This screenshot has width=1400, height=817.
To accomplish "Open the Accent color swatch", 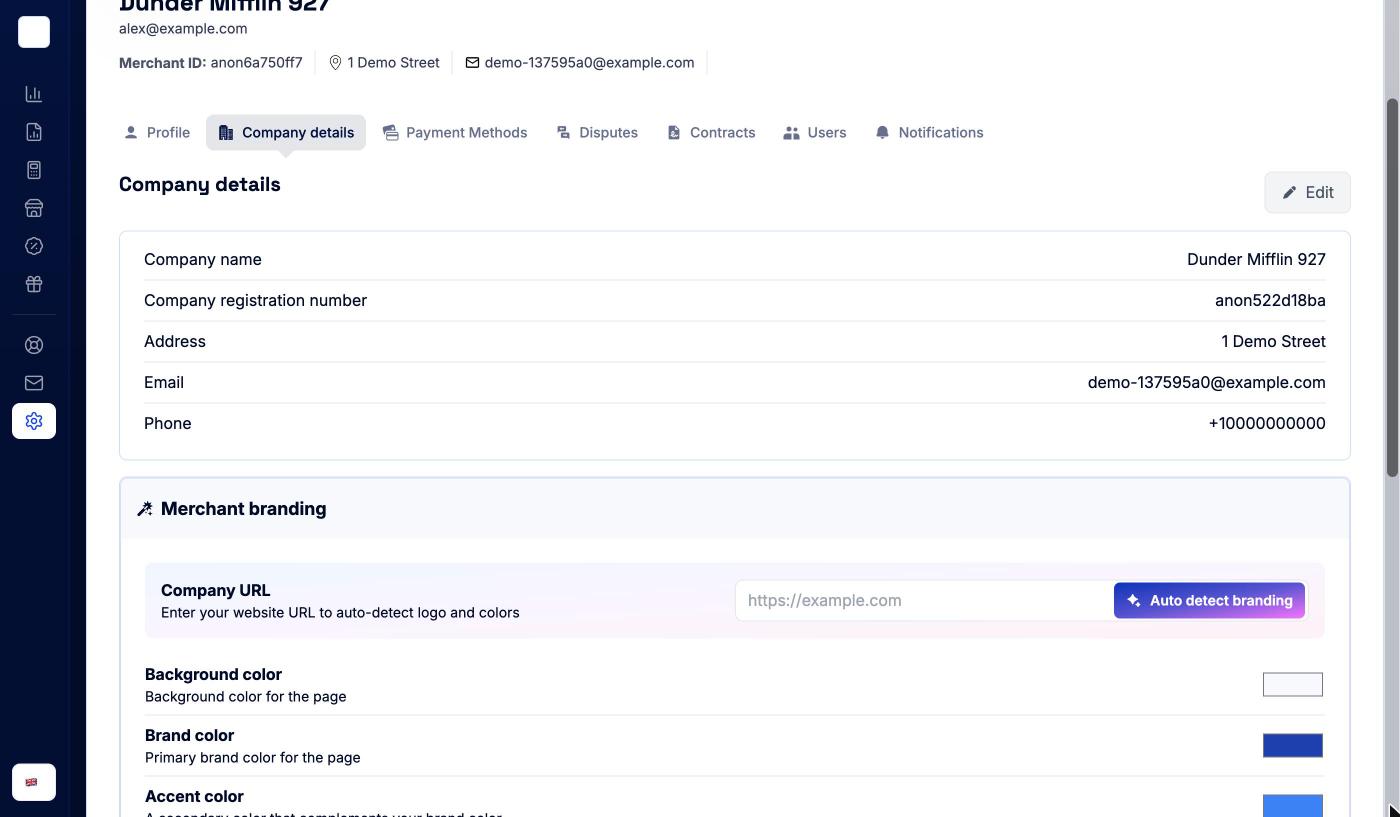I will click(x=1293, y=805).
